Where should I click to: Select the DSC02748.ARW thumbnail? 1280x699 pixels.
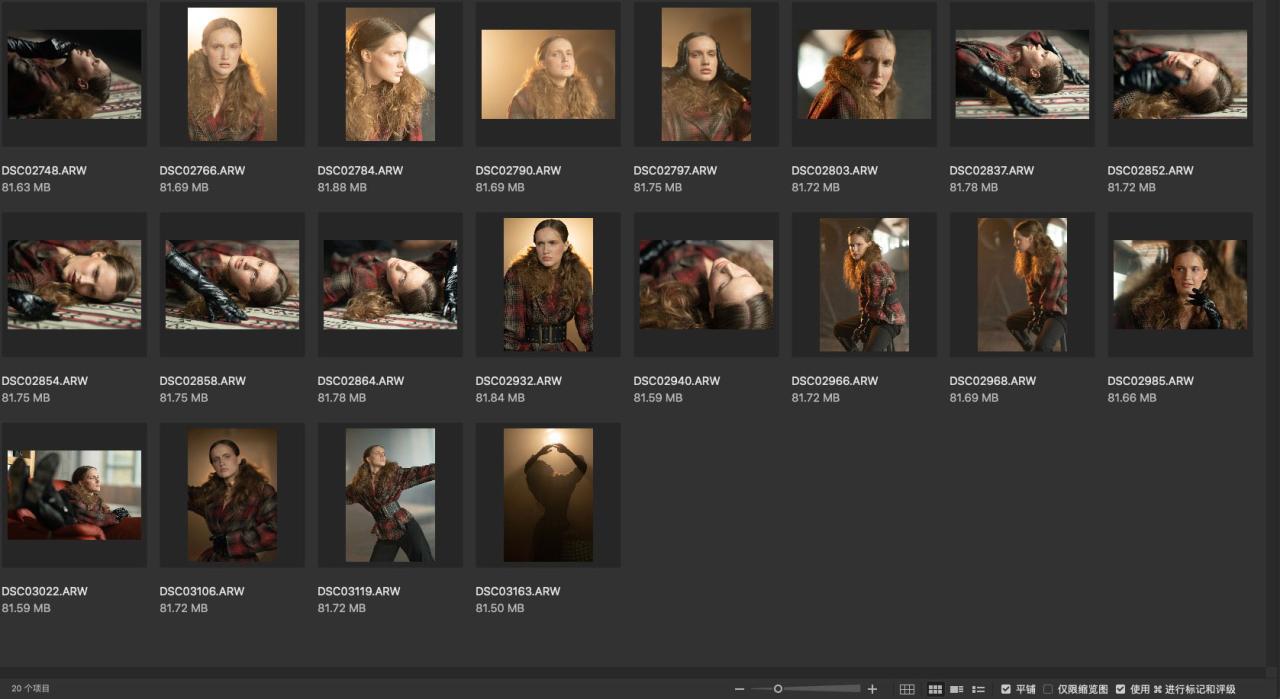click(x=74, y=74)
